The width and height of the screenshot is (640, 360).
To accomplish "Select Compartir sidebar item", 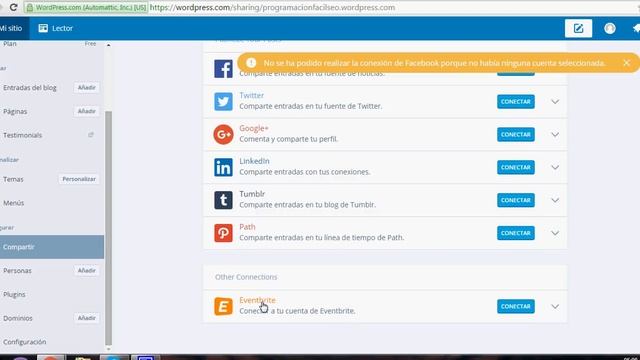I will point(52,247).
